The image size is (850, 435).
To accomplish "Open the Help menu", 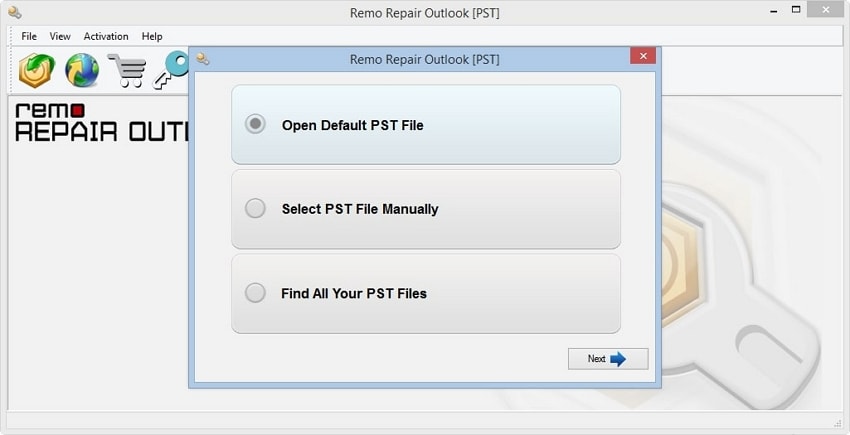I will pyautogui.click(x=152, y=36).
